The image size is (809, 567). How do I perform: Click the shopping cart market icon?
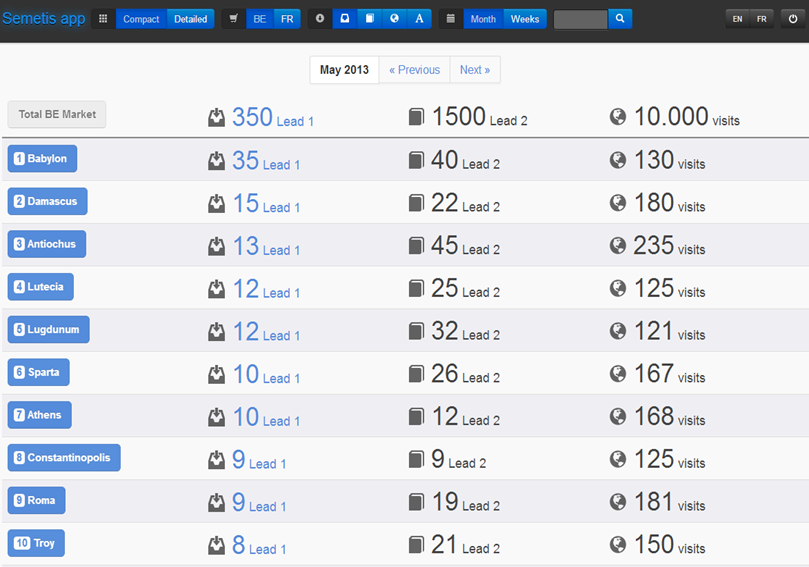click(x=233, y=19)
